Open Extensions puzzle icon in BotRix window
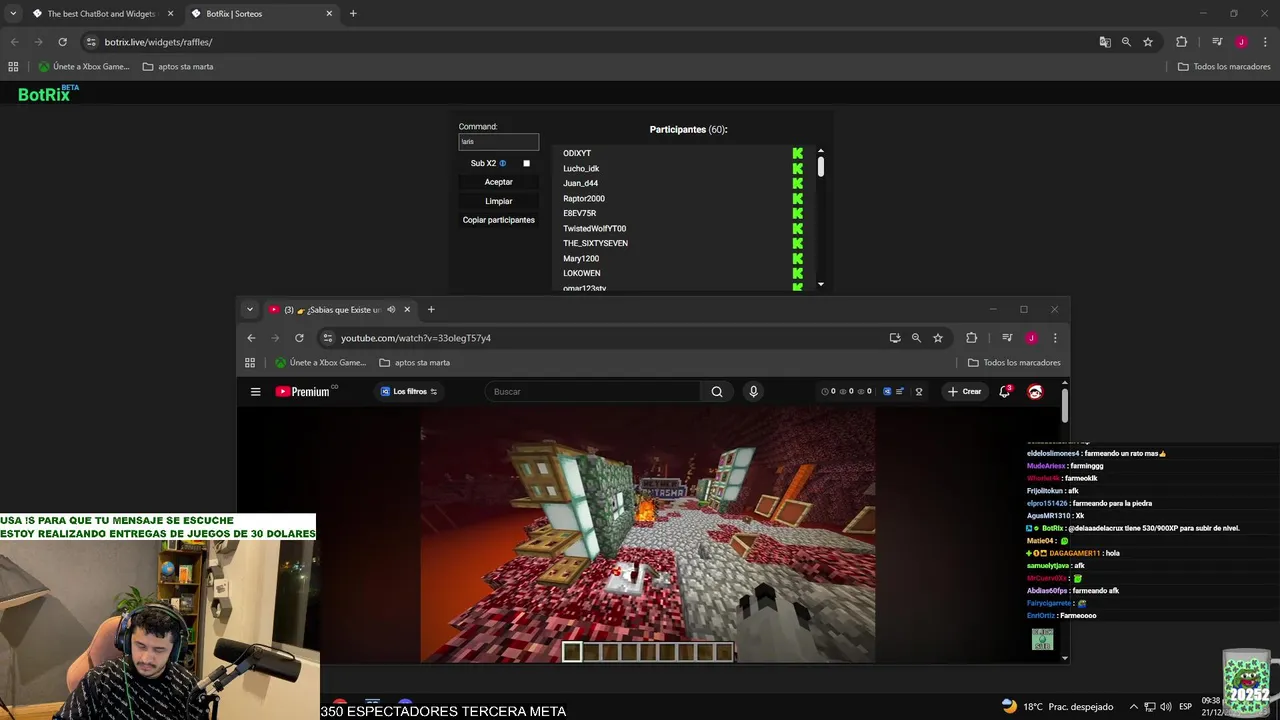 1181,42
